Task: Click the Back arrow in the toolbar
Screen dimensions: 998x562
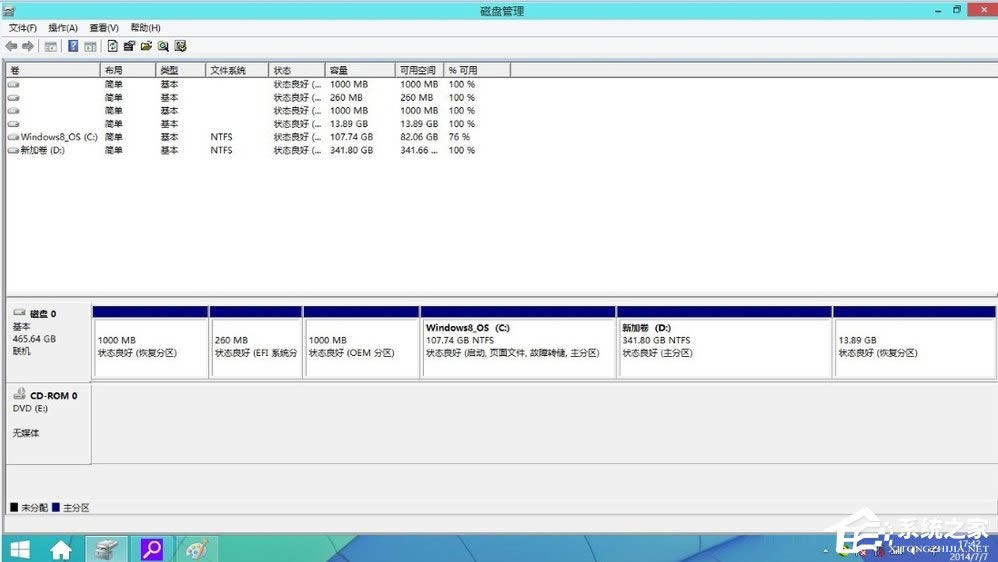Action: click(11, 46)
